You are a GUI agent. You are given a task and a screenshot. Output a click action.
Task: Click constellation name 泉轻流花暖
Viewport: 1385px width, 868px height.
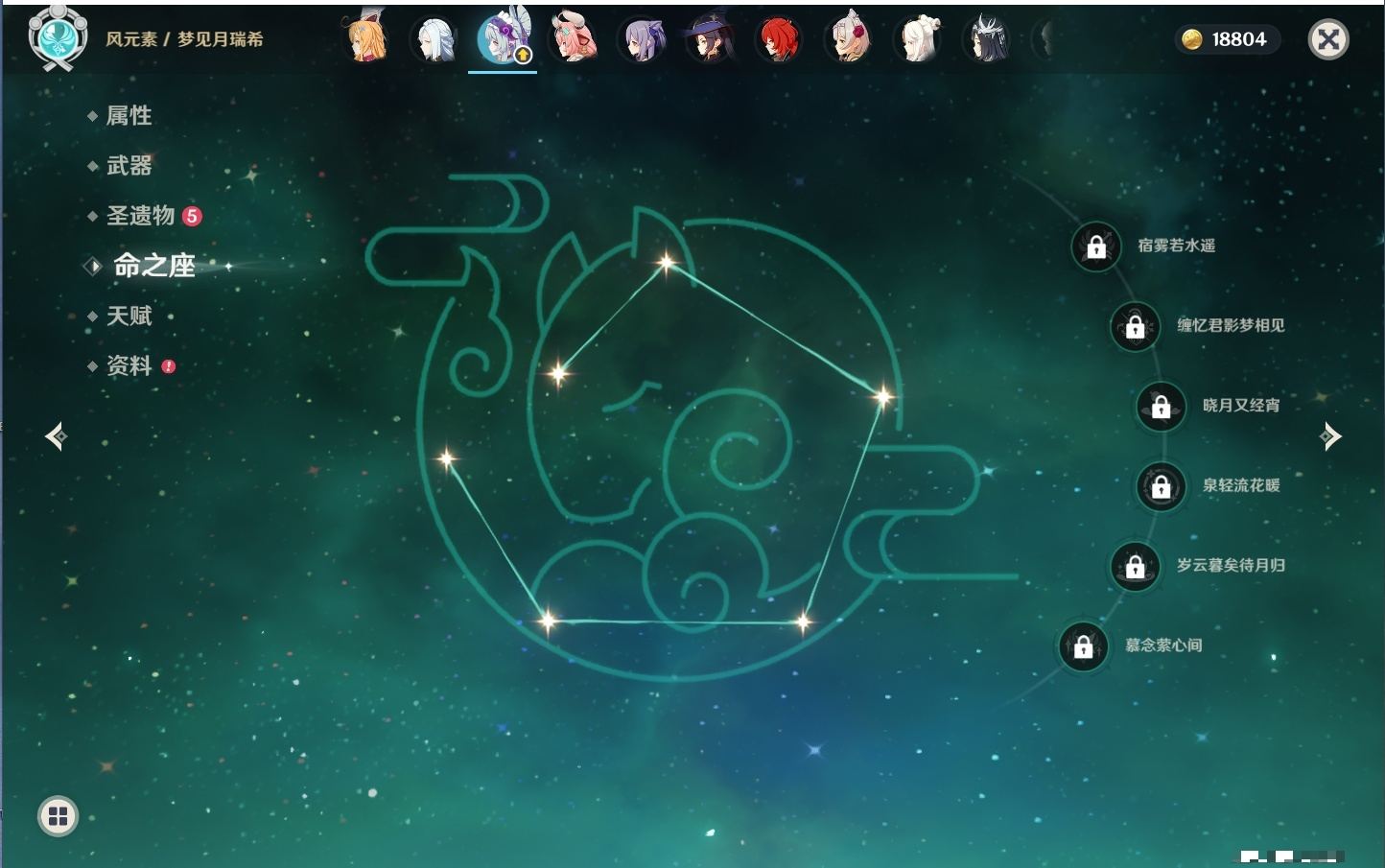(1241, 485)
